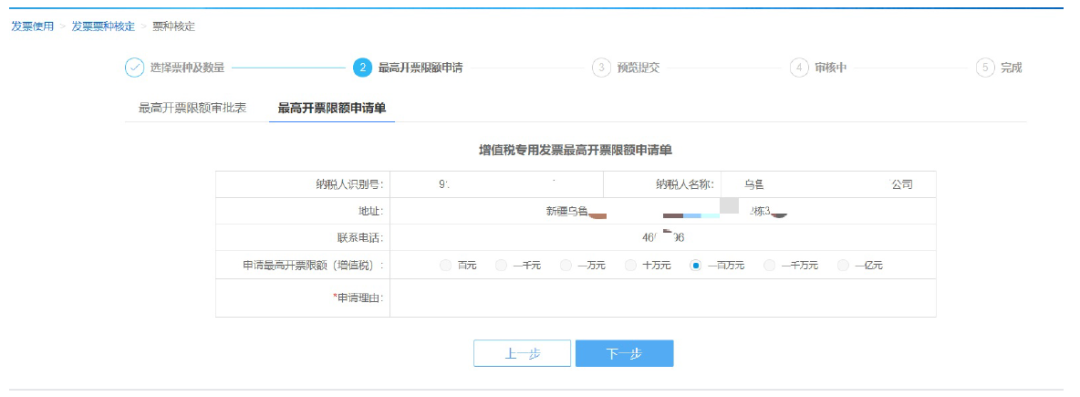
Task: Pick the 十万元 invoice limit
Action: pos(630,265)
